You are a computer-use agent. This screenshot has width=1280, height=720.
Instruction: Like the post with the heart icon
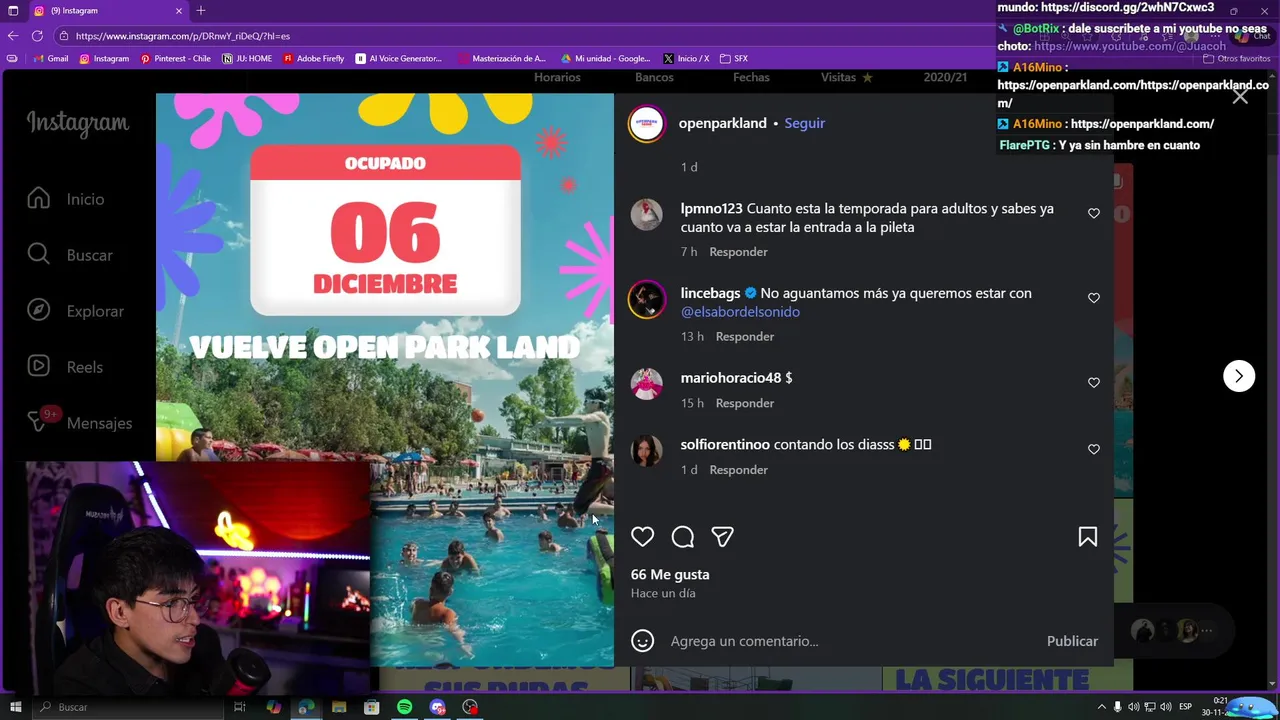point(642,537)
